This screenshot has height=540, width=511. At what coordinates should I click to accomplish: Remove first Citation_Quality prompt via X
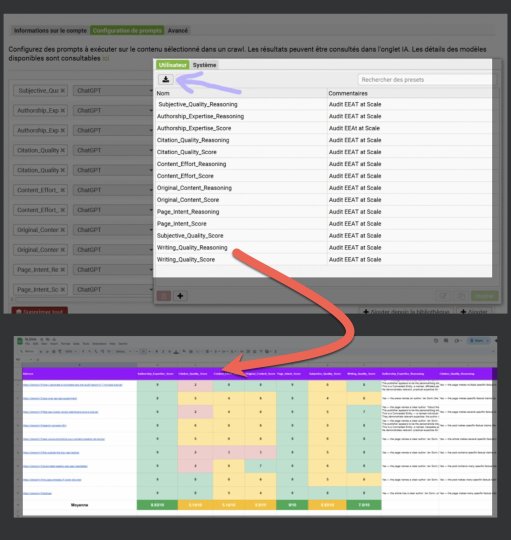(x=63, y=150)
